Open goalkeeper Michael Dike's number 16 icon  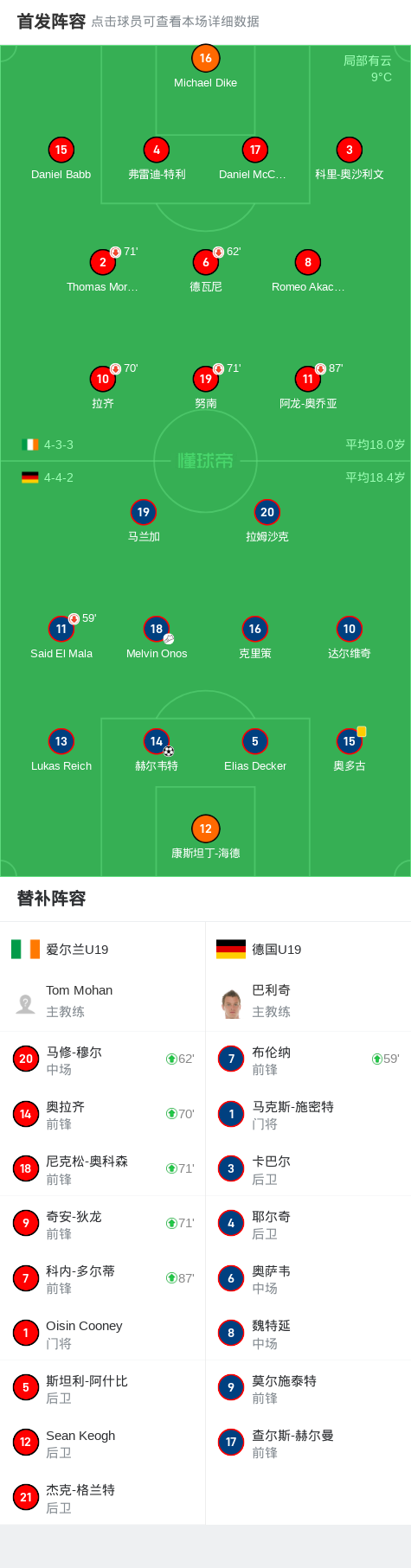click(205, 58)
